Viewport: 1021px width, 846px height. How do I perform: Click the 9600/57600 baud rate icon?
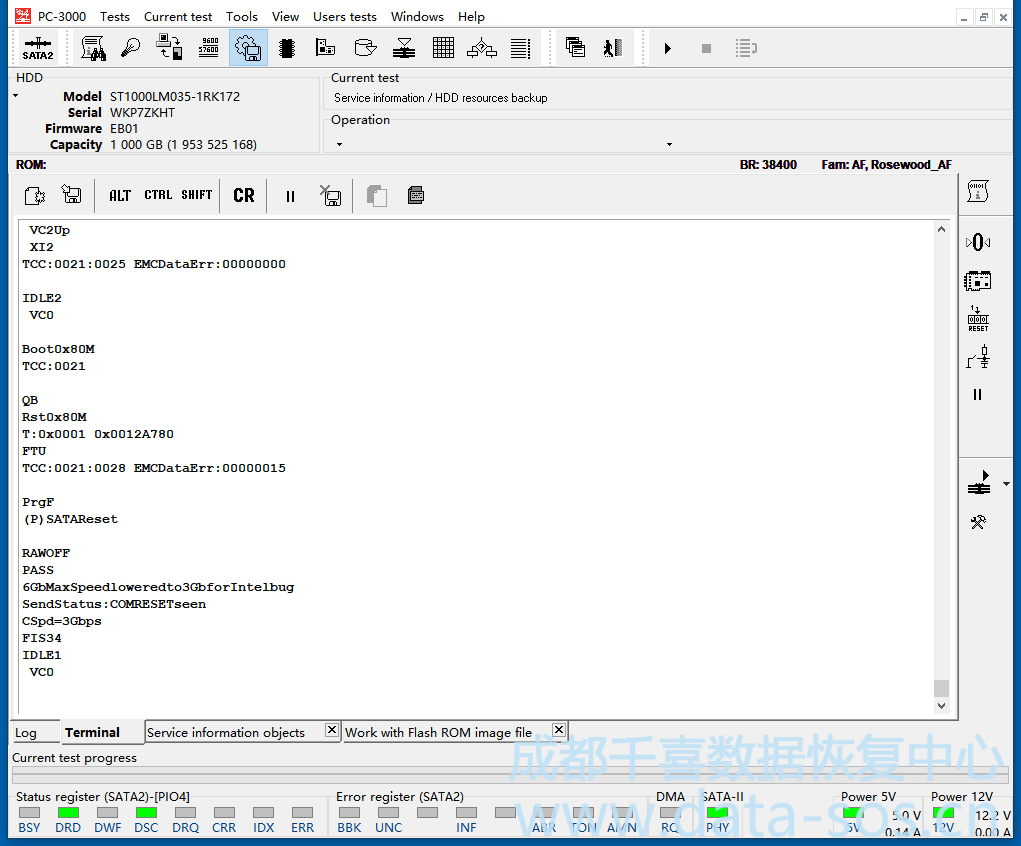click(x=209, y=47)
